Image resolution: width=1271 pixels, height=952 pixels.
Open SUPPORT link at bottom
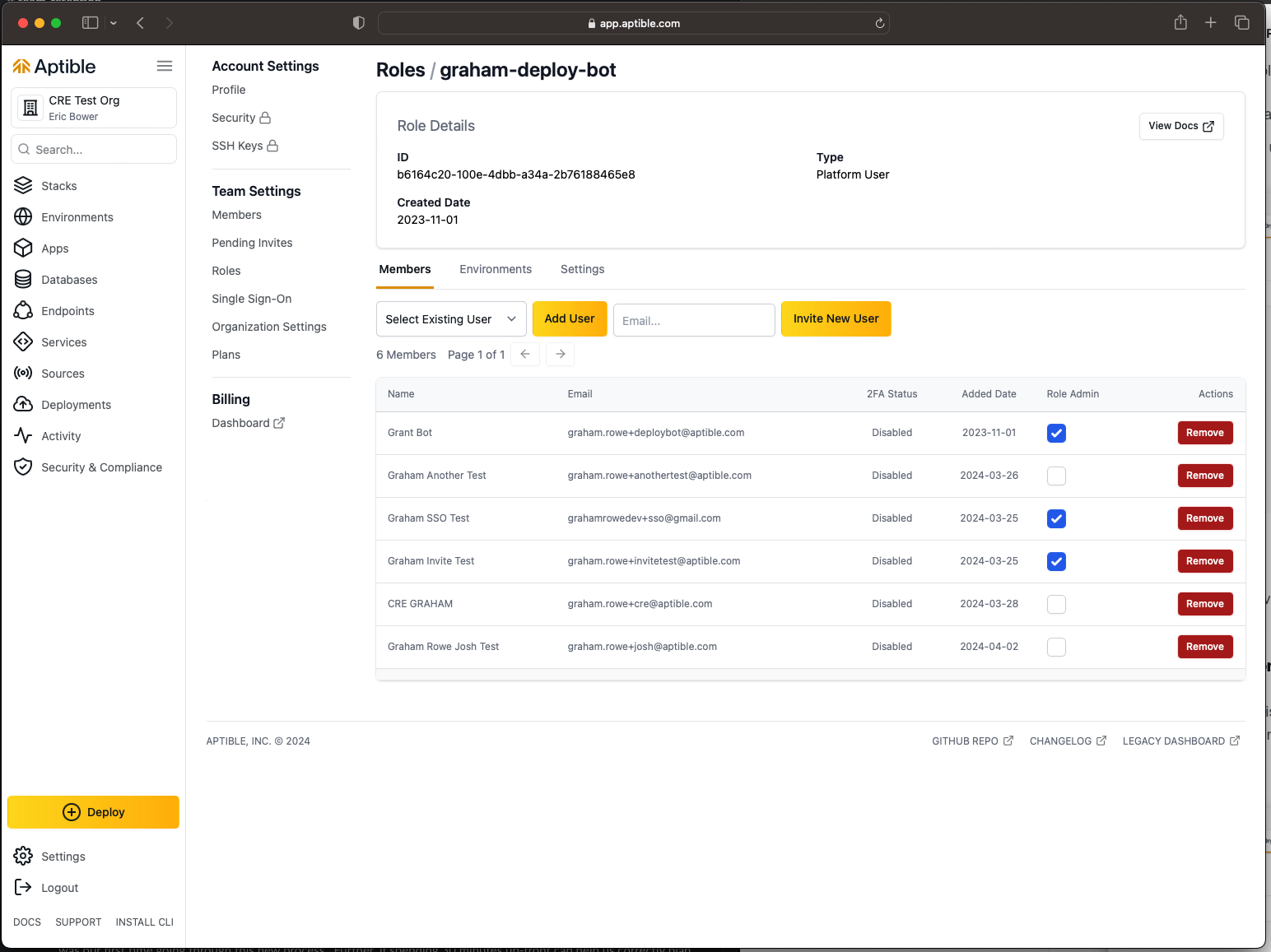click(x=78, y=922)
